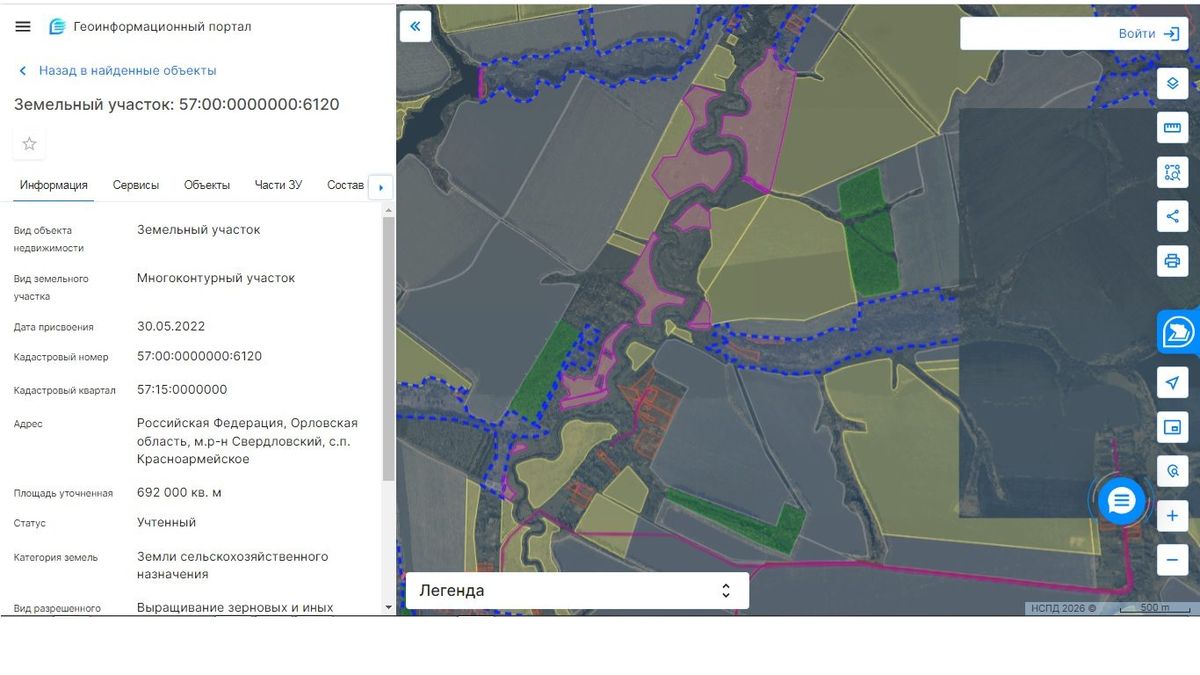Open the Объекты tab
This screenshot has width=1200, height=675.
click(x=207, y=185)
